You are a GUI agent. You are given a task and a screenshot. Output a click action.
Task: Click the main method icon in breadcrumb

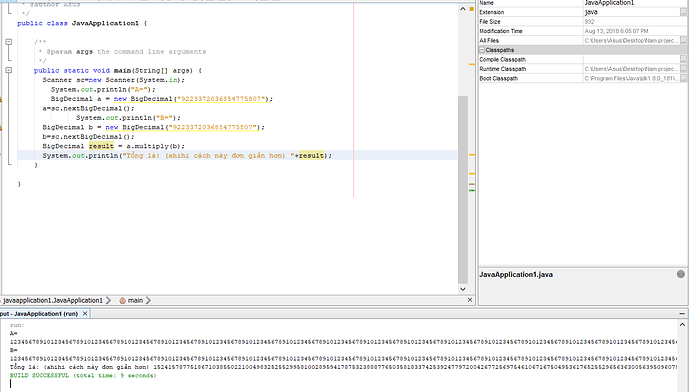tap(122, 300)
